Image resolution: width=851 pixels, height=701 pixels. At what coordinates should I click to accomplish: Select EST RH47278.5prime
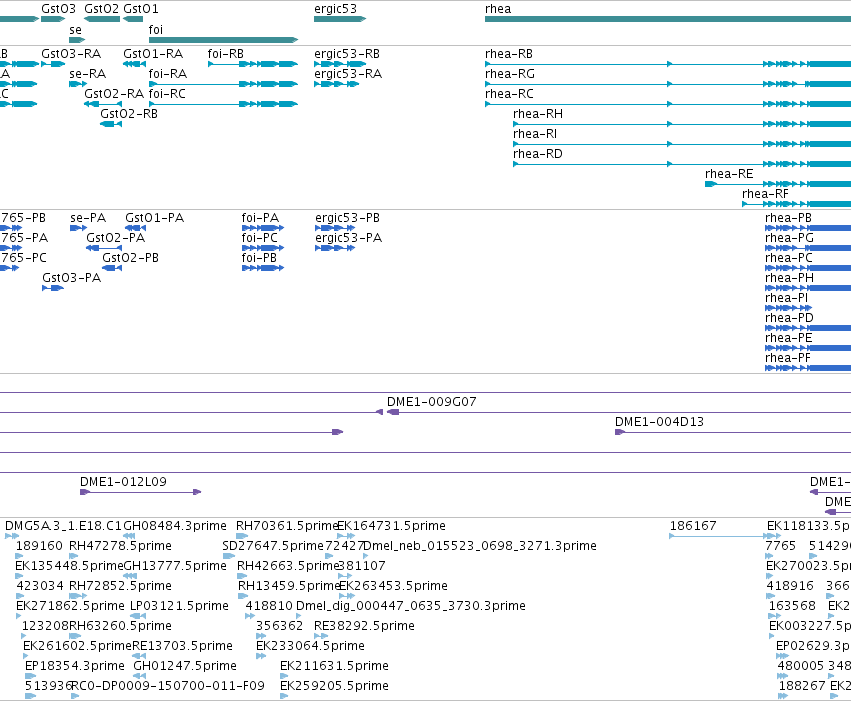click(x=120, y=546)
